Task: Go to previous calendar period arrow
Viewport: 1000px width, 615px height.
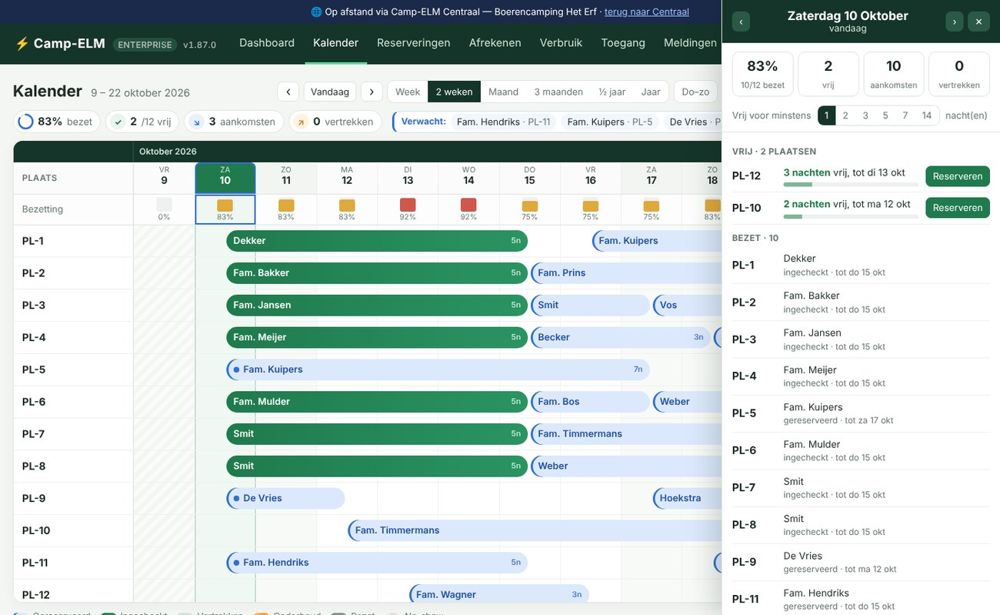Action: point(288,92)
